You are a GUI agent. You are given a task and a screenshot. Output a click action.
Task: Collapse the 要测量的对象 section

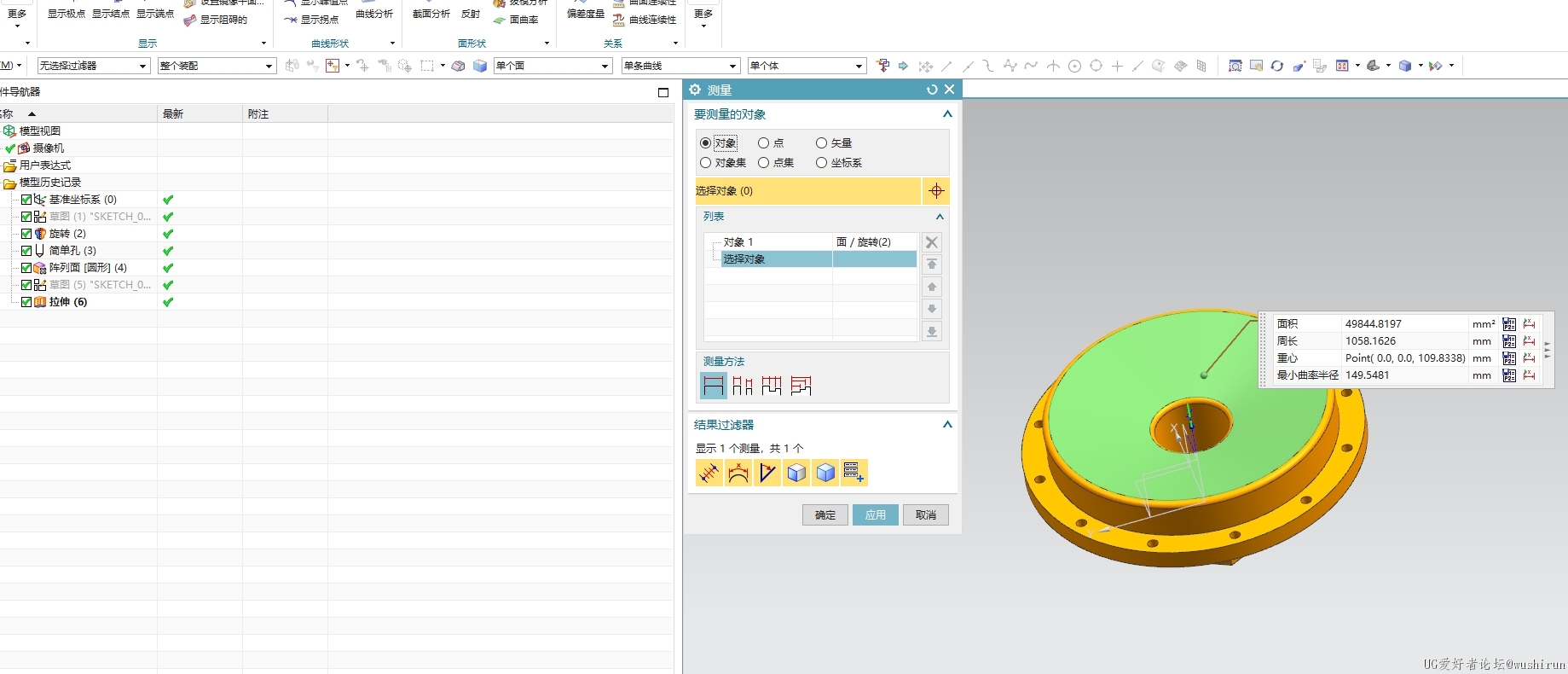click(x=946, y=114)
